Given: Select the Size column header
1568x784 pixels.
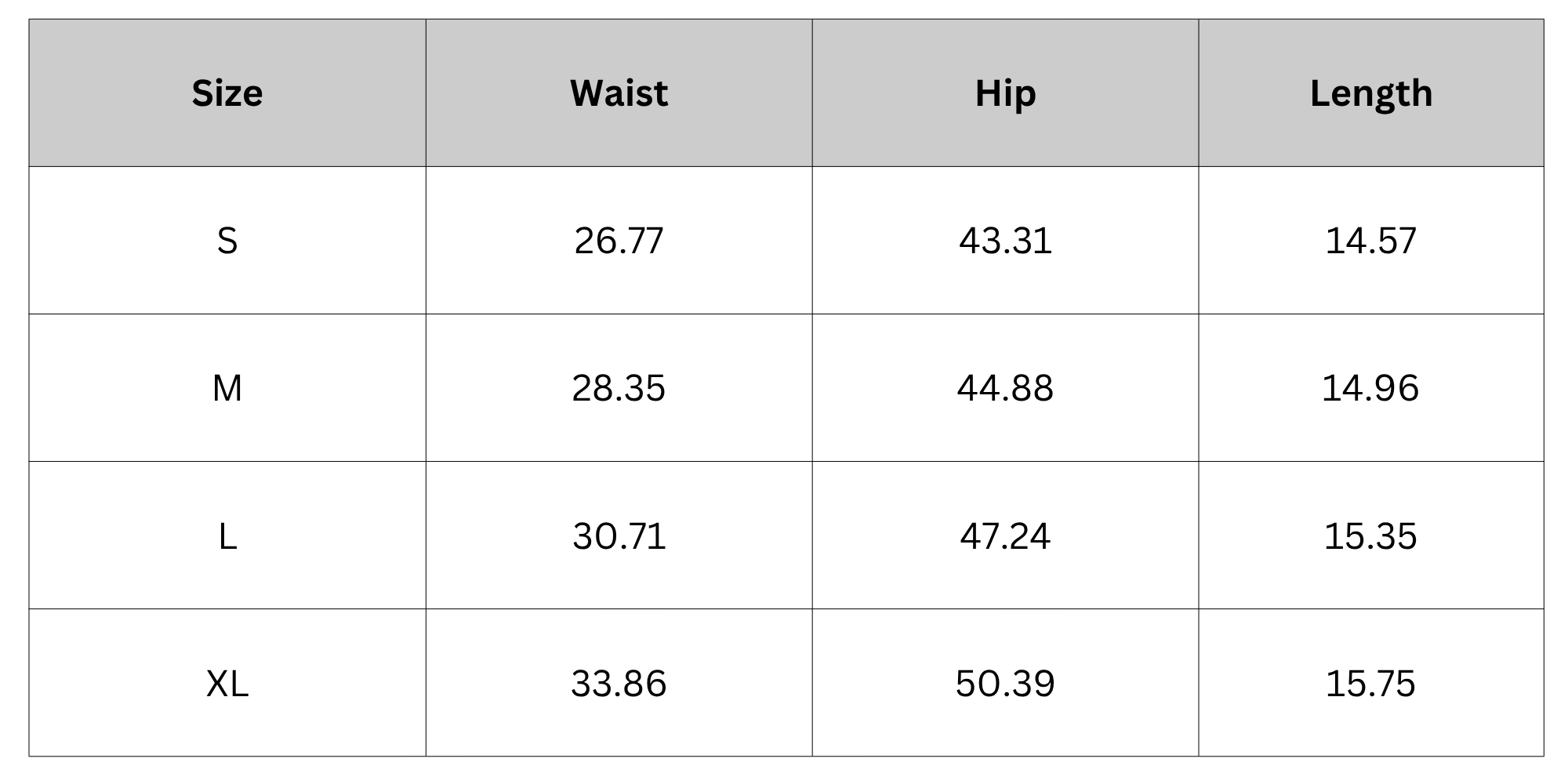Looking at the screenshot, I should point(227,93).
